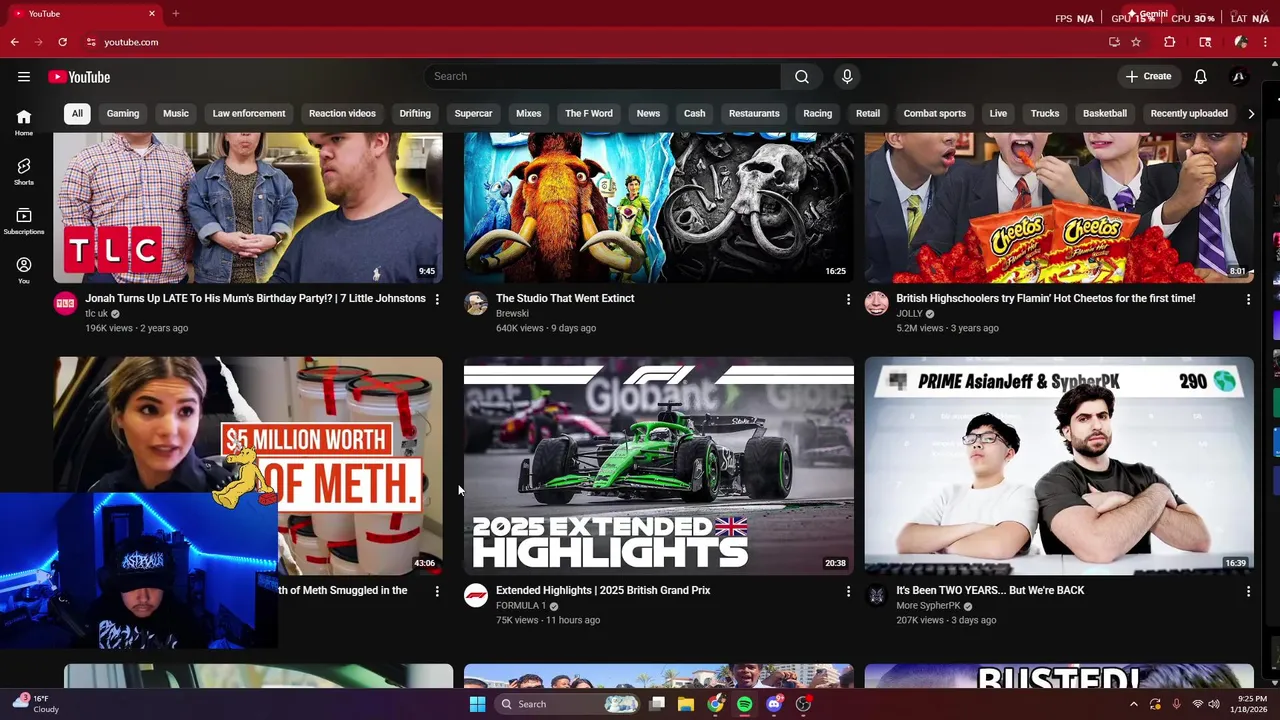1280x720 pixels.
Task: Click the search magnifier button
Action: [x=802, y=77]
